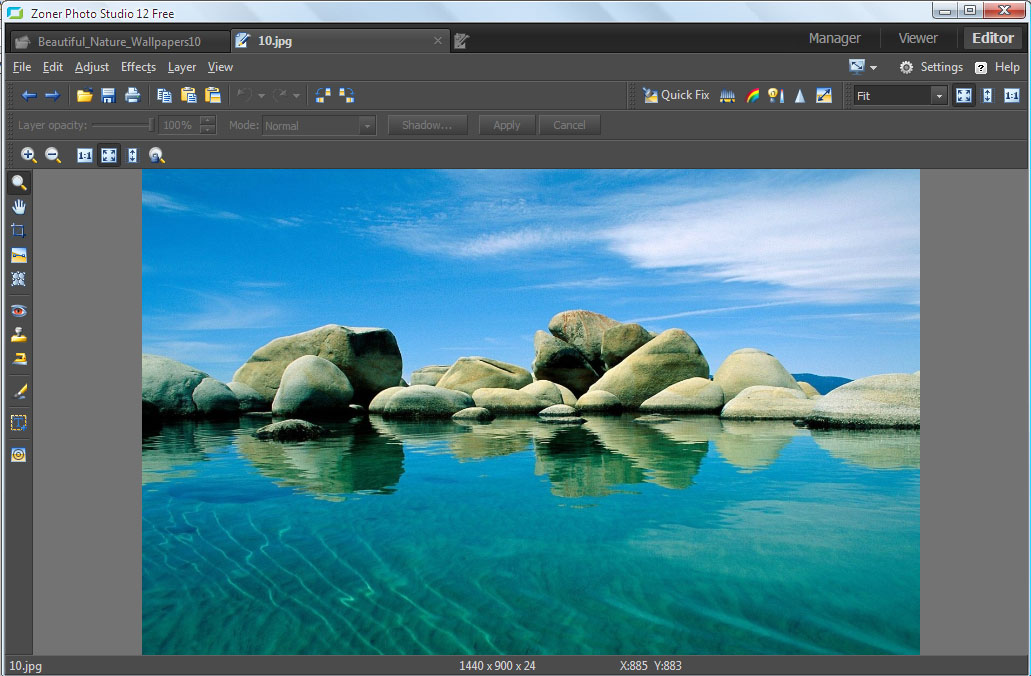Rotate the image left
Screen dimensions: 1031x676
323,95
